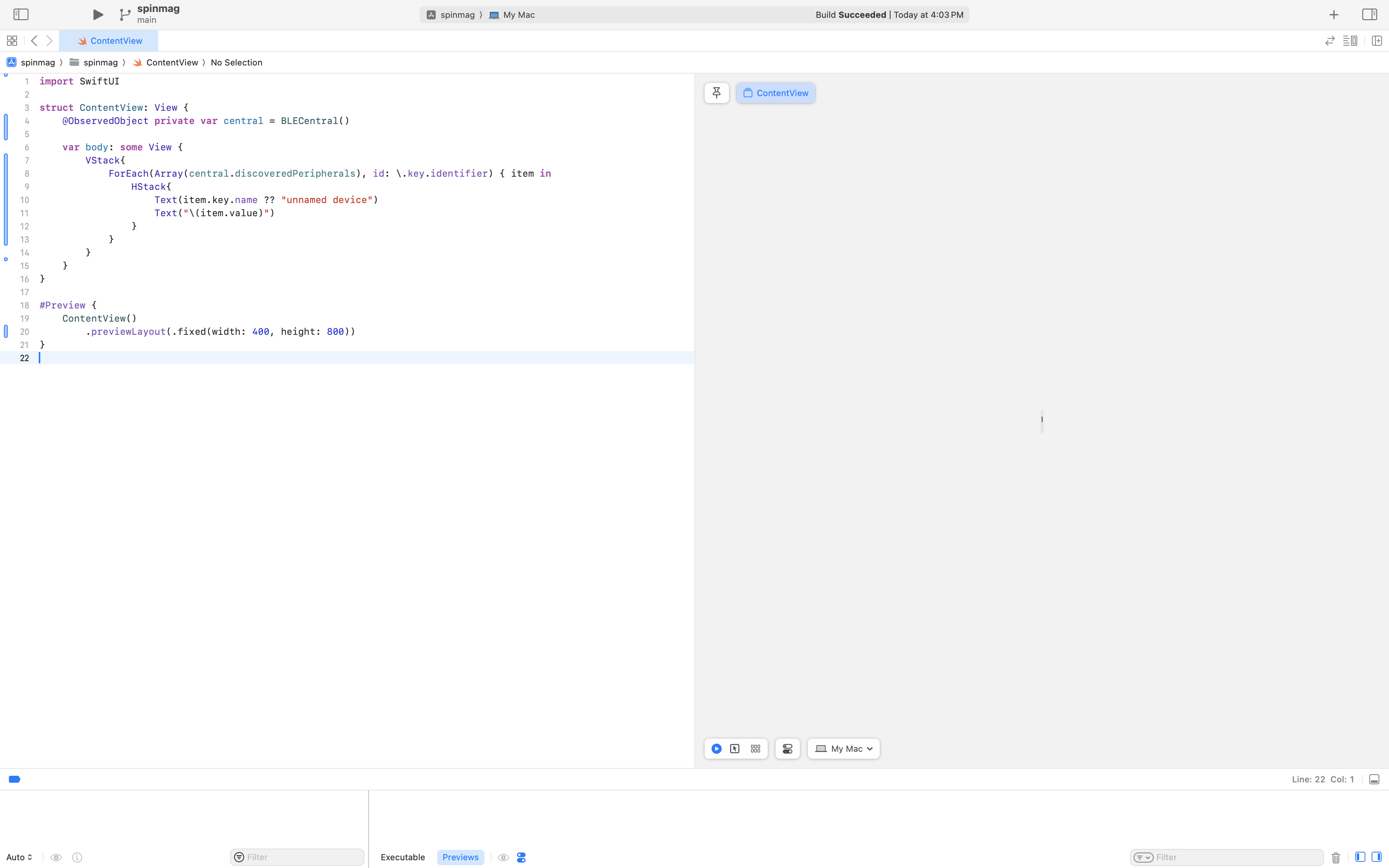Open canvas Device Settings
1389x868 pixels.
[x=788, y=749]
